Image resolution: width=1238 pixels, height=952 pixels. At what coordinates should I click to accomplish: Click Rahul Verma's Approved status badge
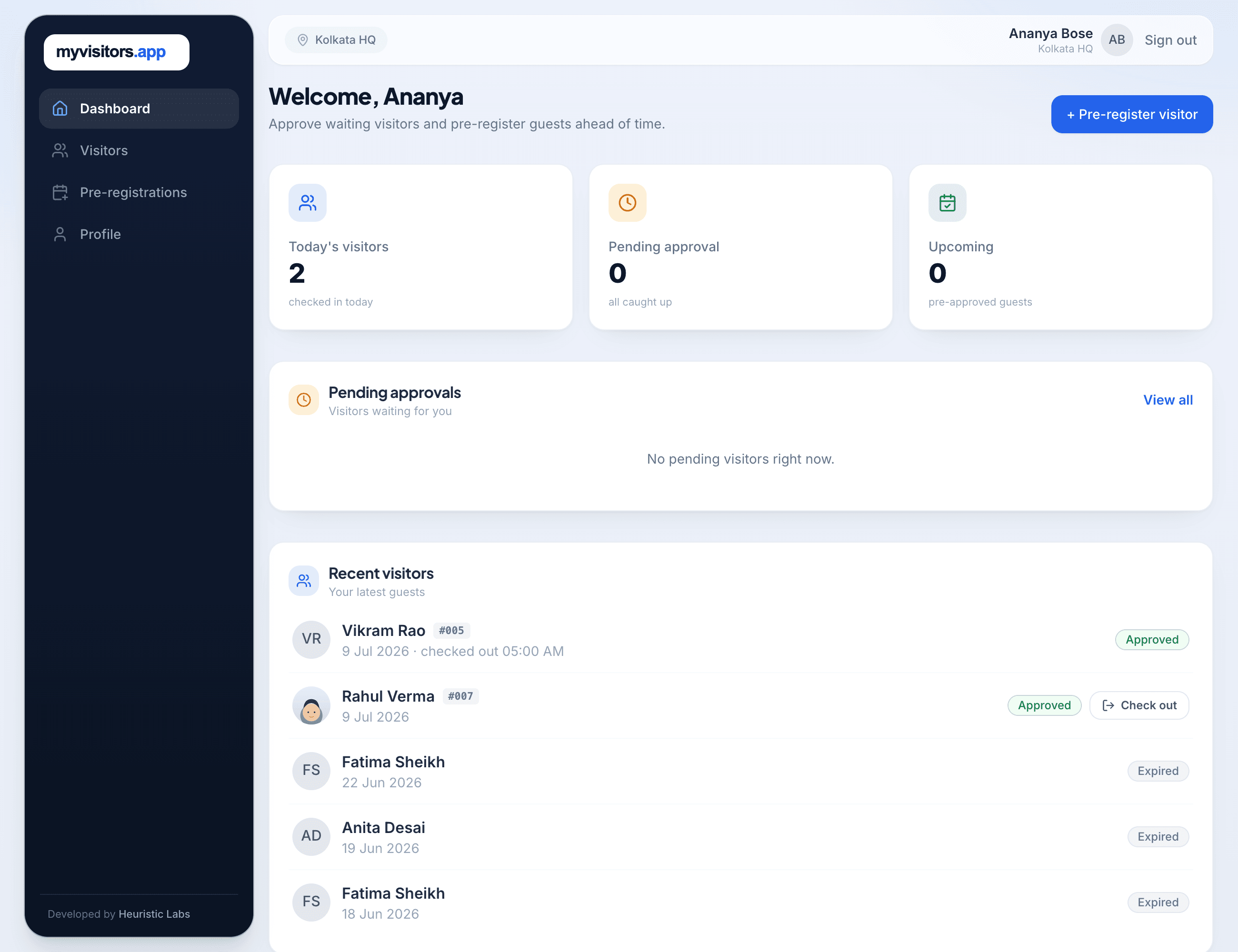pos(1044,705)
